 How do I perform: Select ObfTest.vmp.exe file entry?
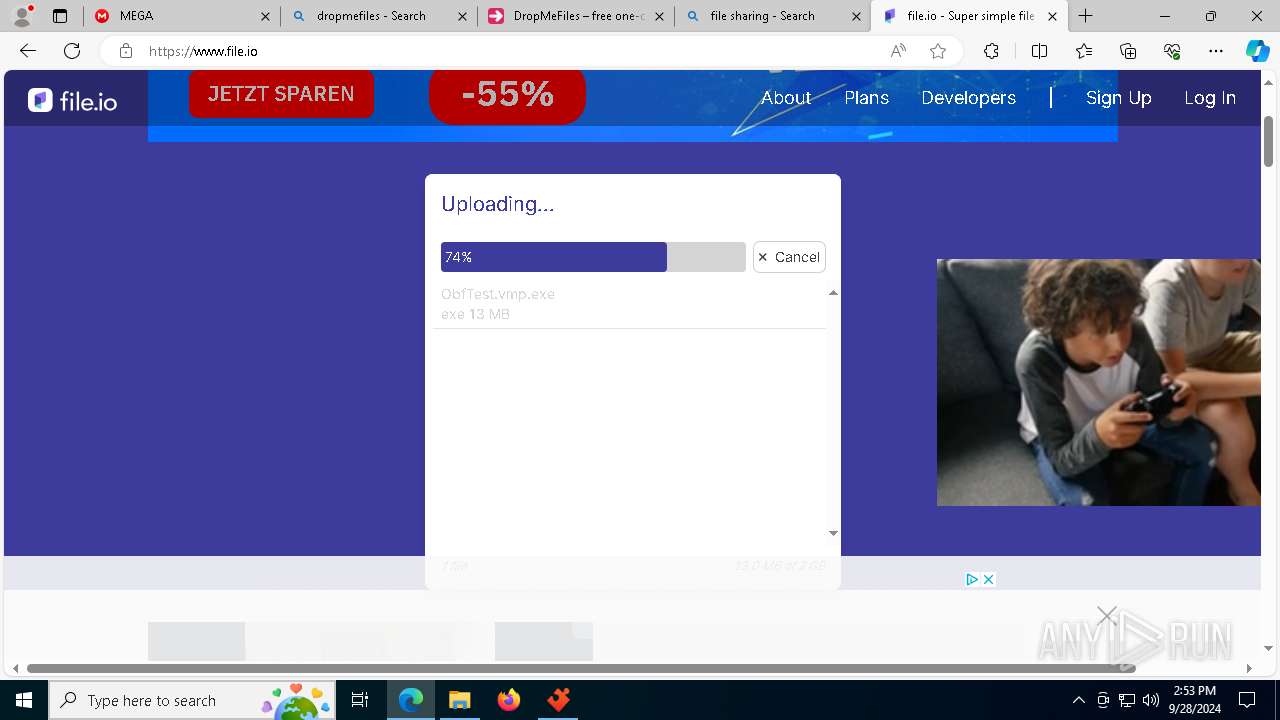(629, 304)
